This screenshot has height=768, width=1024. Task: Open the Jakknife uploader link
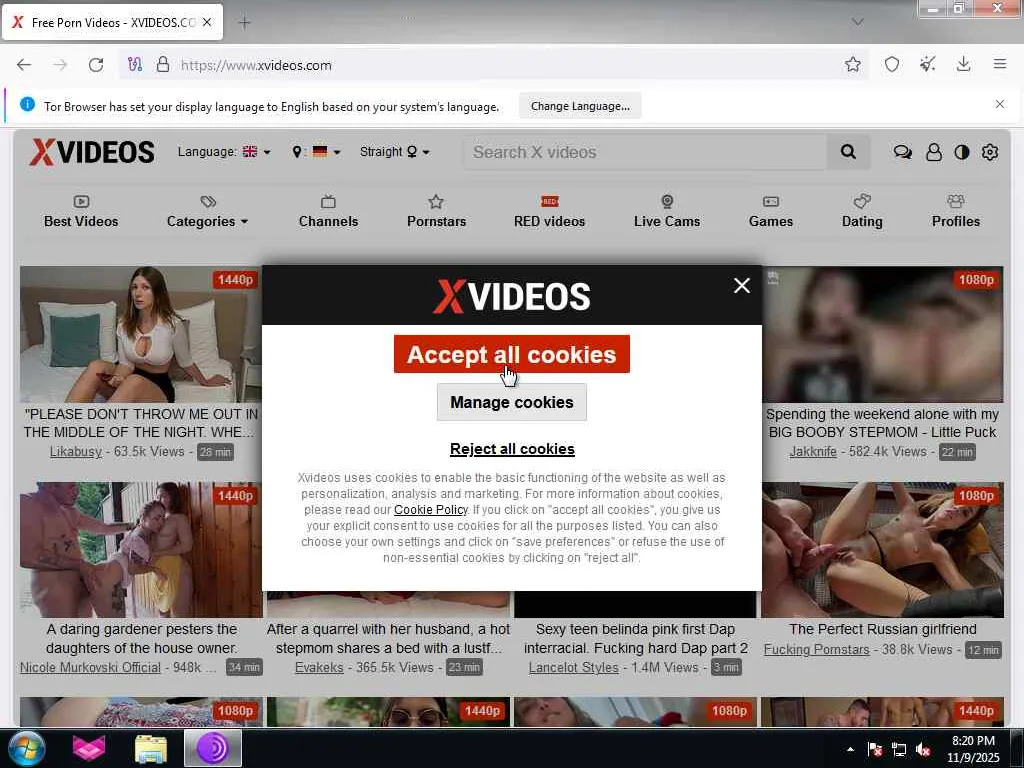point(812,451)
